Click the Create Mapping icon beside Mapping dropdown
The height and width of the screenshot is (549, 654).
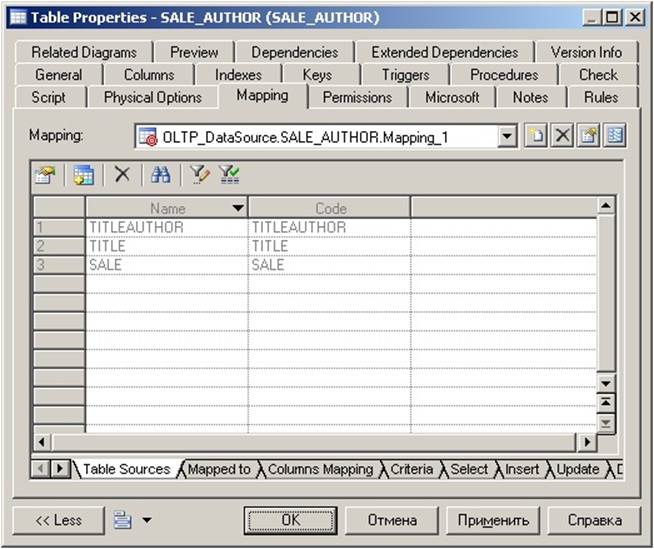[x=536, y=136]
